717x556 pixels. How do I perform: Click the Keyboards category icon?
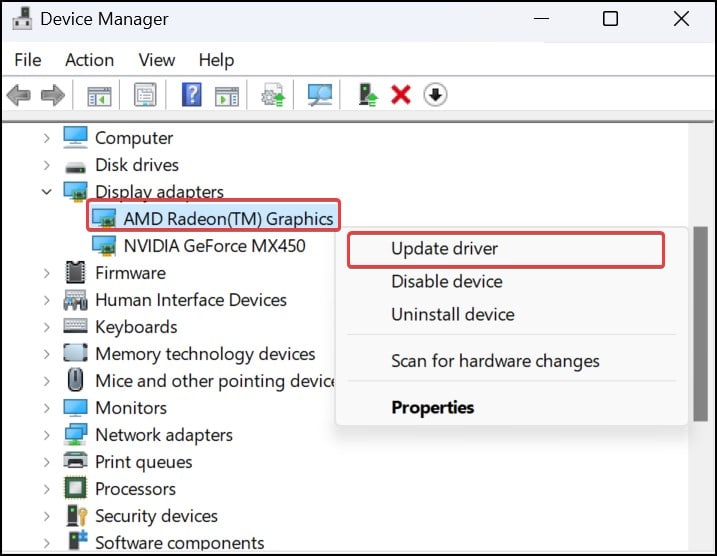(x=75, y=326)
